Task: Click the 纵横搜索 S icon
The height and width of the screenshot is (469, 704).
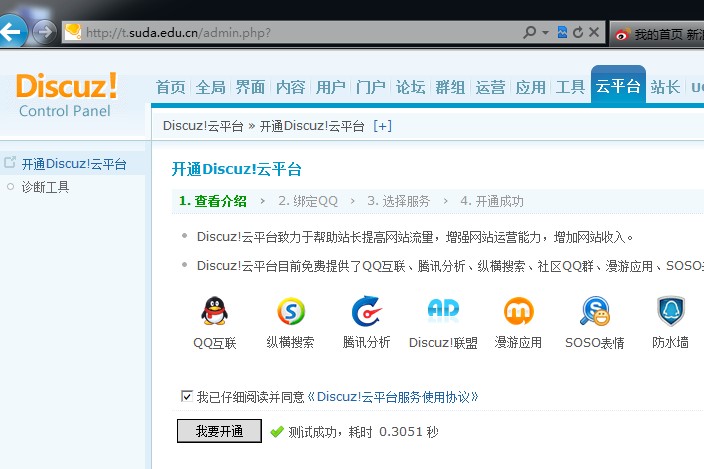Action: click(291, 311)
